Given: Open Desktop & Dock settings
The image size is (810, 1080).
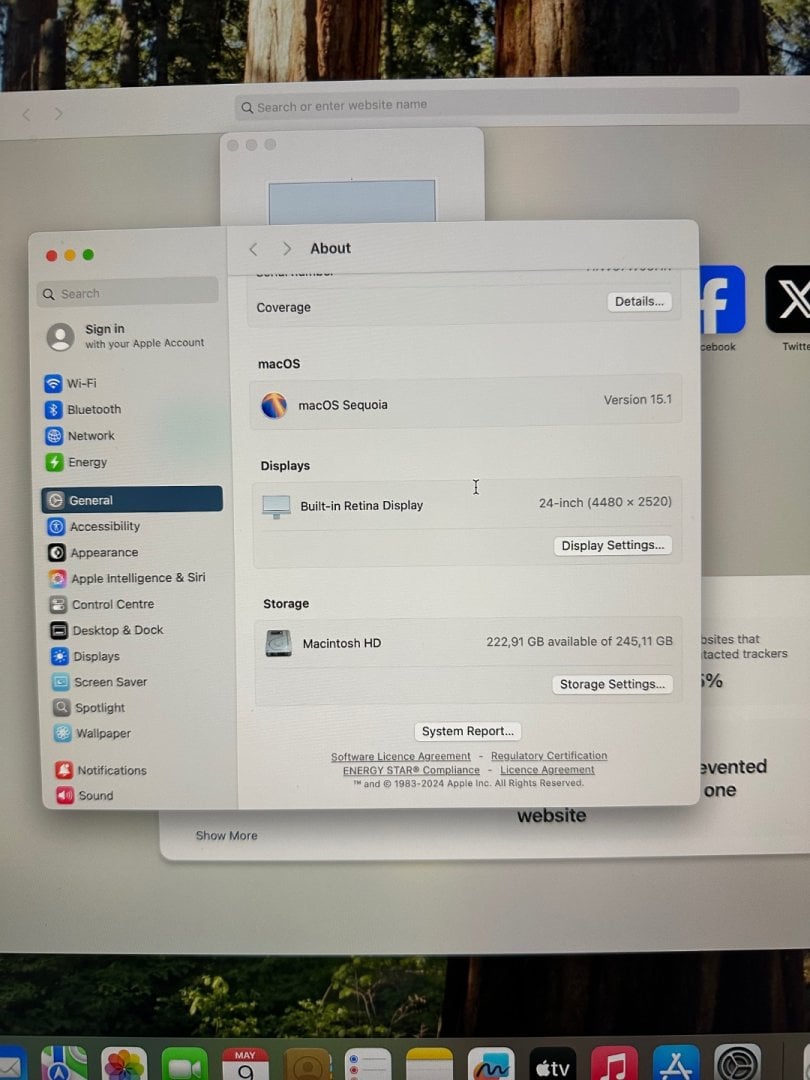Looking at the screenshot, I should click(x=107, y=630).
